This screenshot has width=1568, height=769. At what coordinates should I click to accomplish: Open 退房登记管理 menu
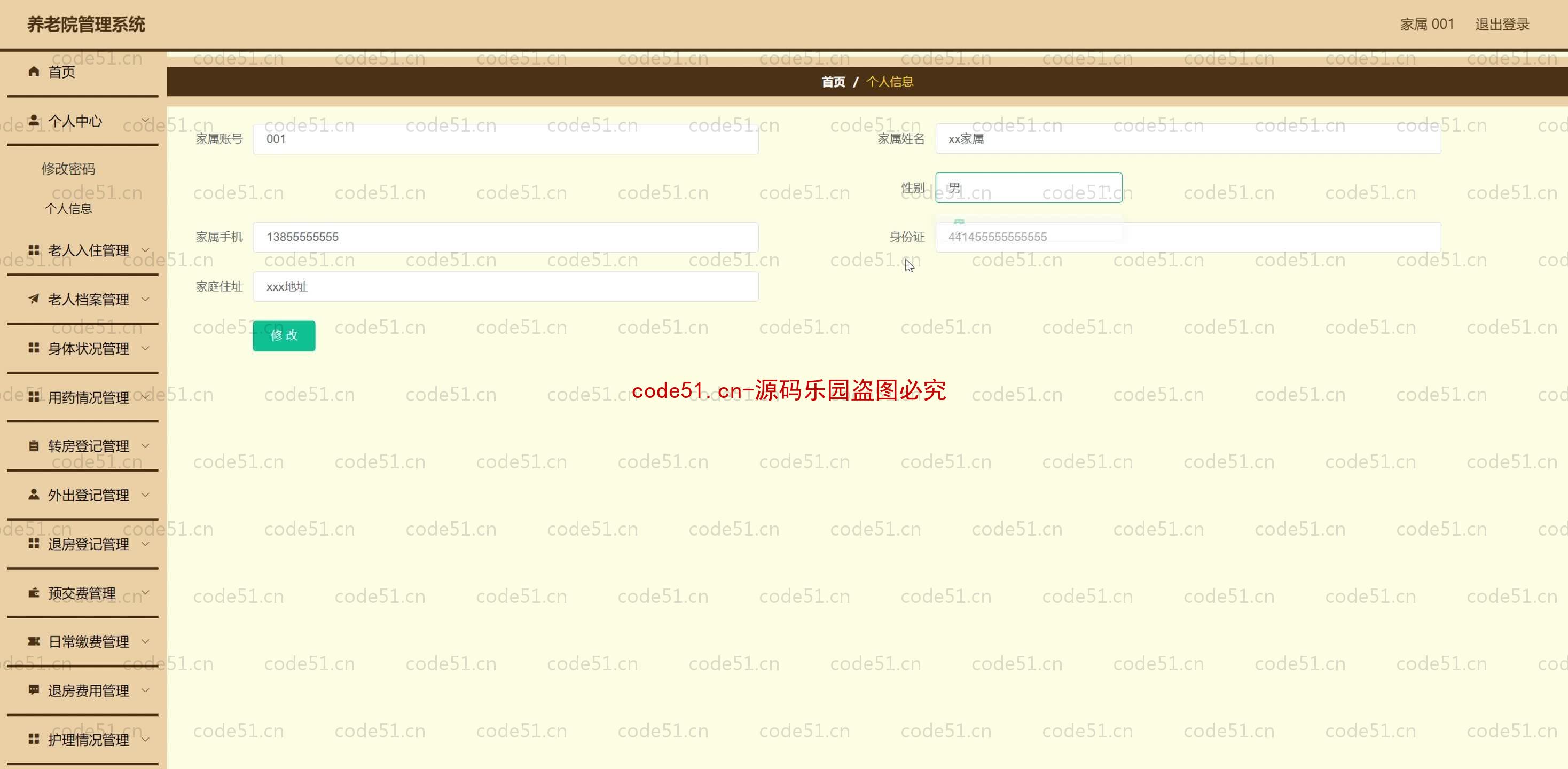click(x=82, y=544)
